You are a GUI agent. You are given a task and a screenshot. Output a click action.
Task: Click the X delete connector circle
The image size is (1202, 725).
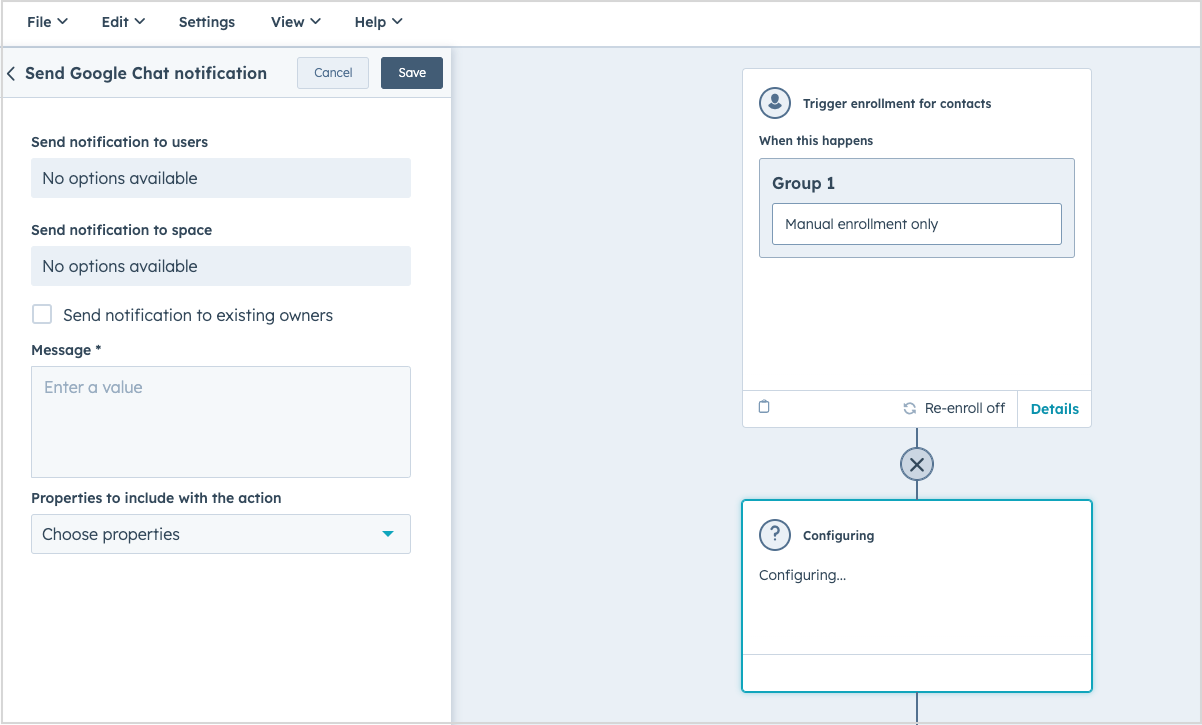coord(917,464)
